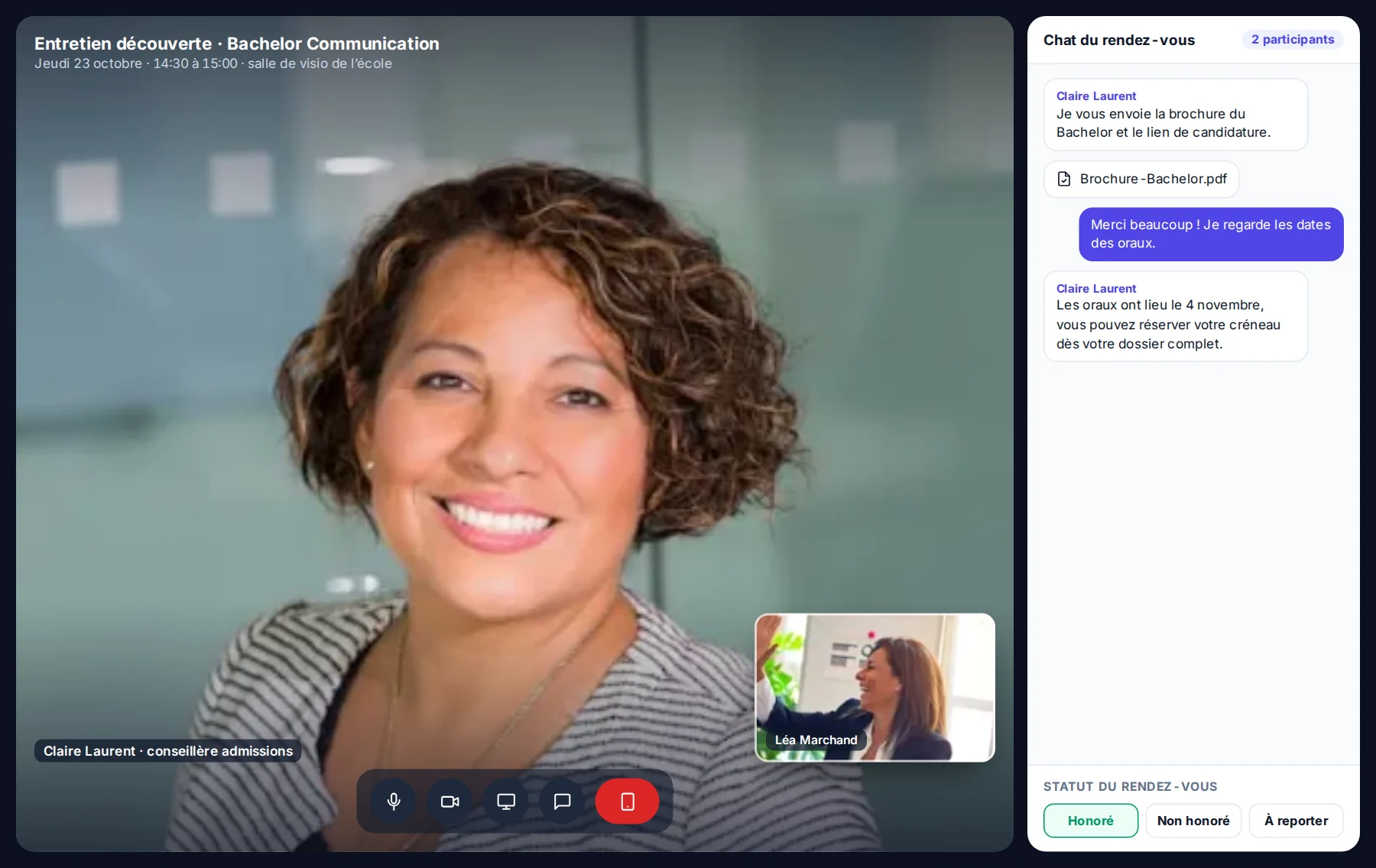Click the Chat du rendez-vous heading

pos(1119,40)
